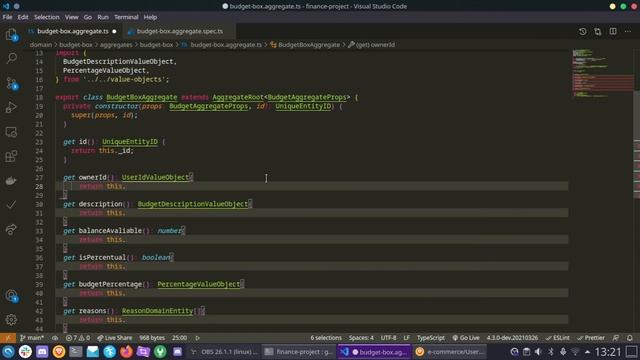This screenshot has width=640, height=360.
Task: Go to UserIdValueObject type on line 27
Action: pos(155,178)
